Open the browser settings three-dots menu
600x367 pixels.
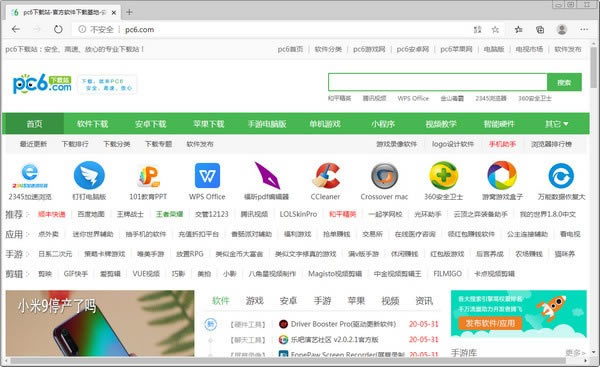584,29
